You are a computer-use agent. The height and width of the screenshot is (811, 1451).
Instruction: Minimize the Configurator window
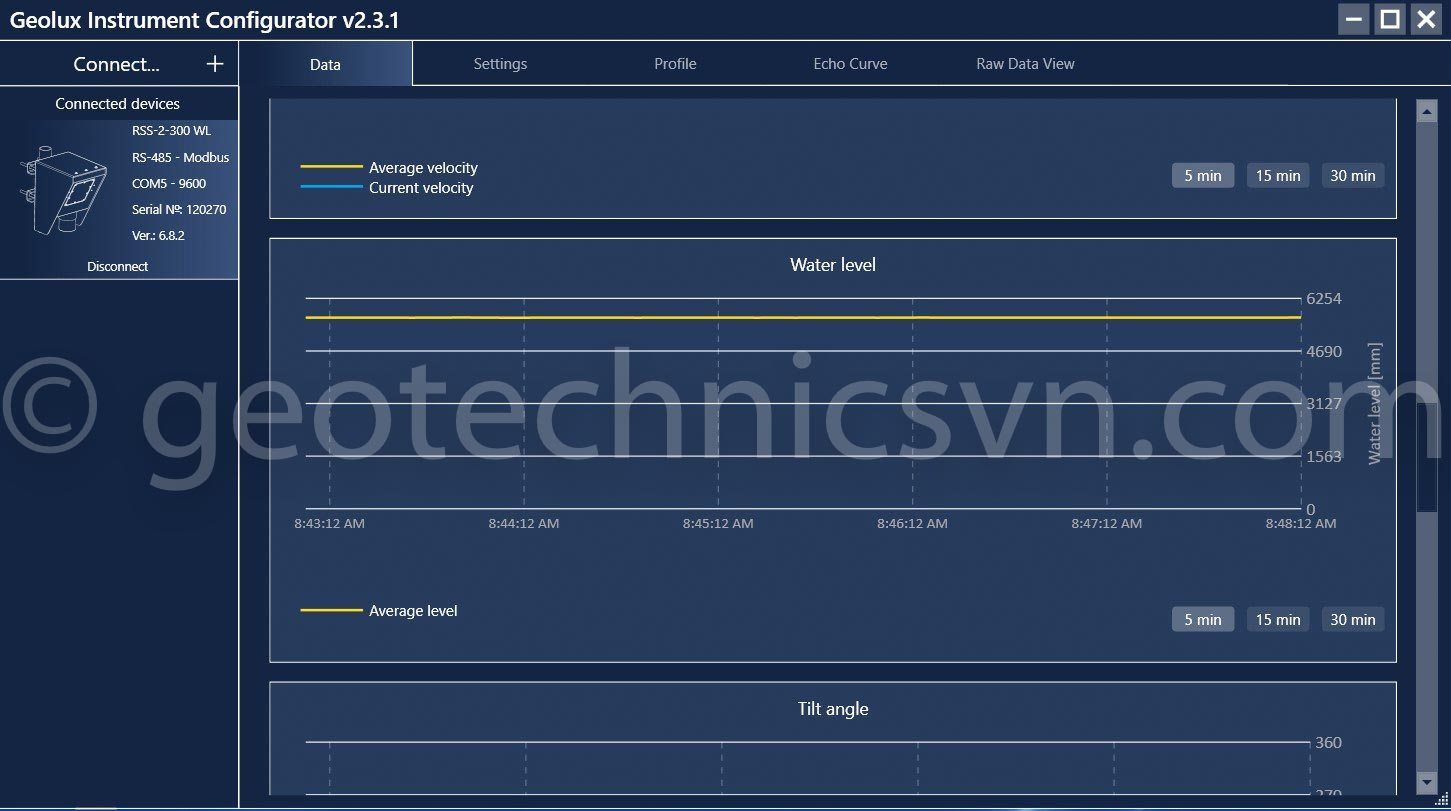1354,19
